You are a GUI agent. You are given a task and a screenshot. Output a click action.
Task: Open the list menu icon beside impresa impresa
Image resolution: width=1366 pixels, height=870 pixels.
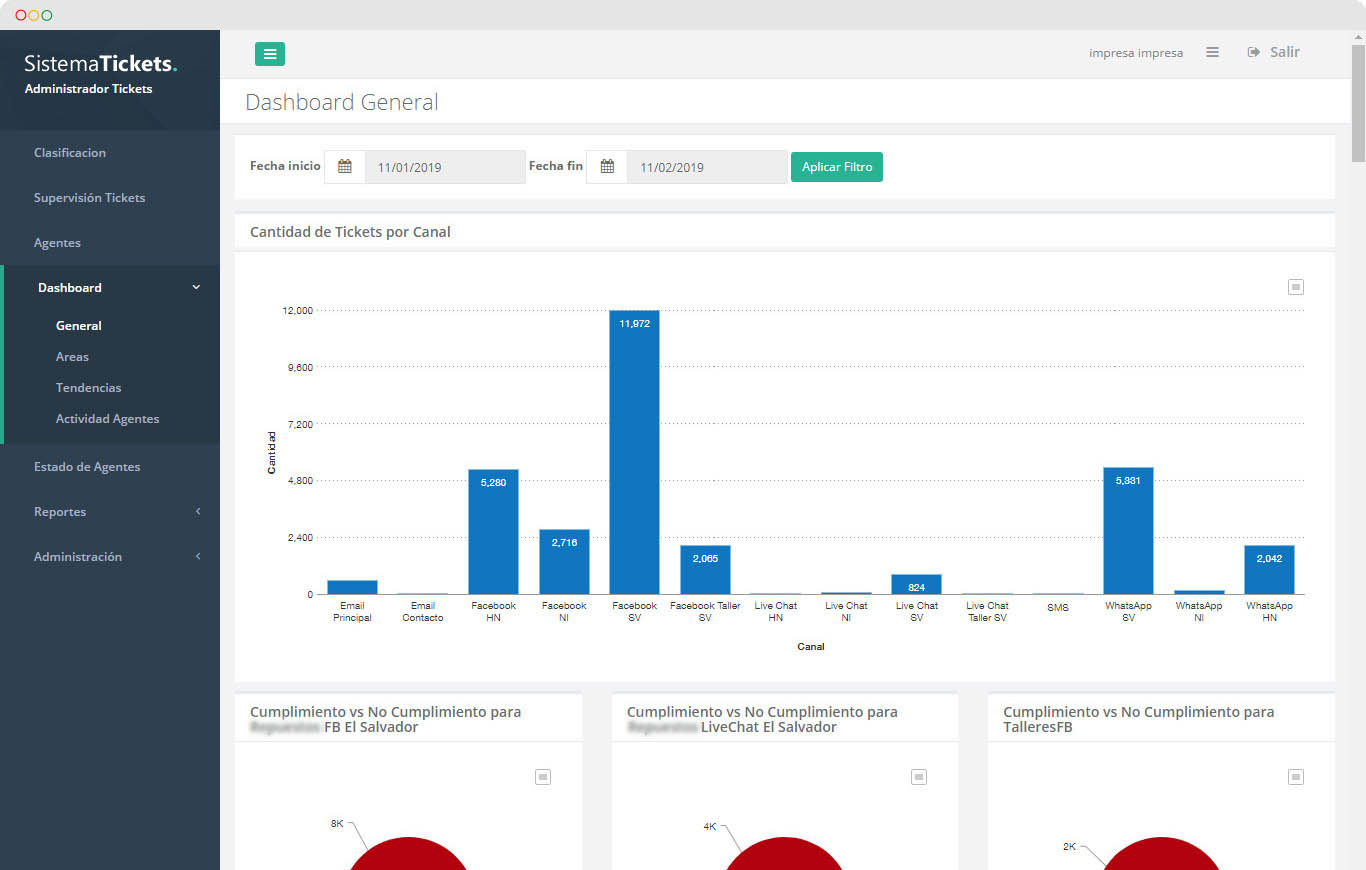pos(1212,52)
